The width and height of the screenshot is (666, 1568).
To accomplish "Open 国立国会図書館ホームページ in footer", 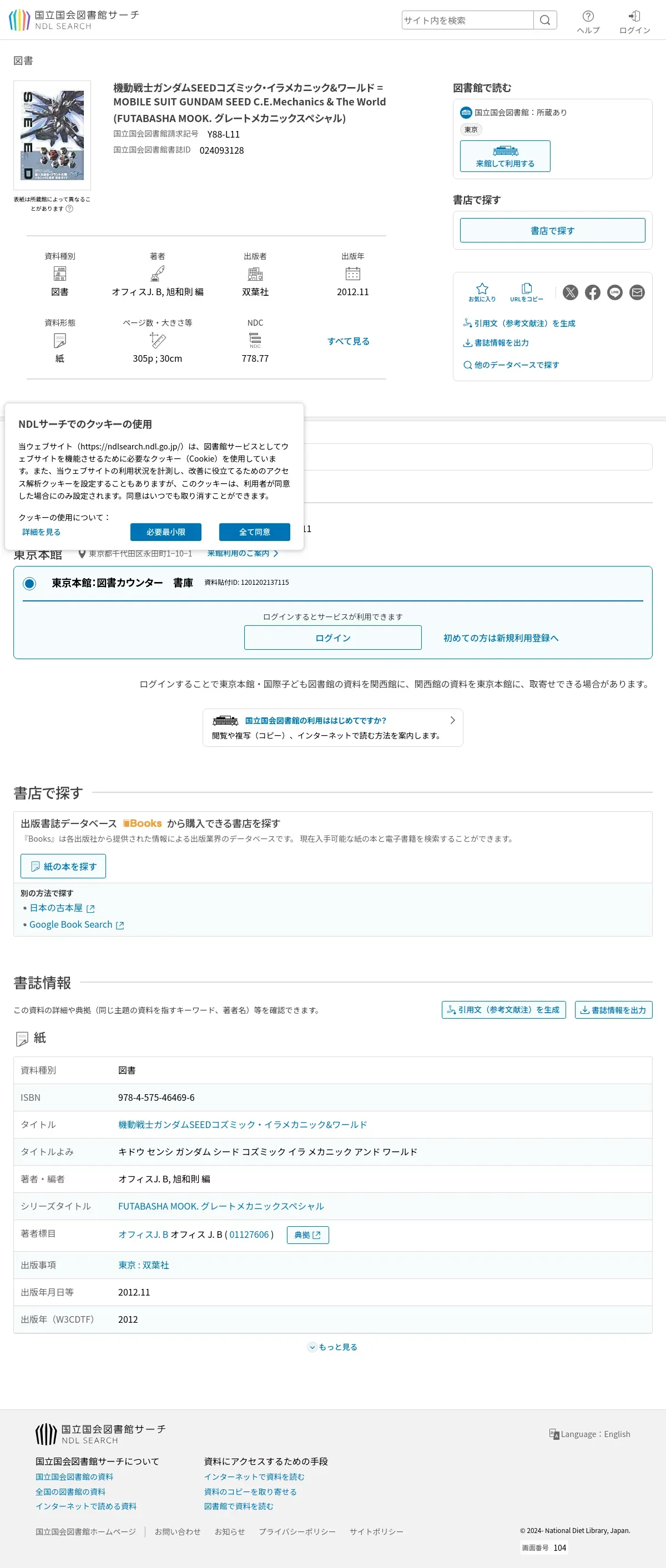I will point(86,1531).
